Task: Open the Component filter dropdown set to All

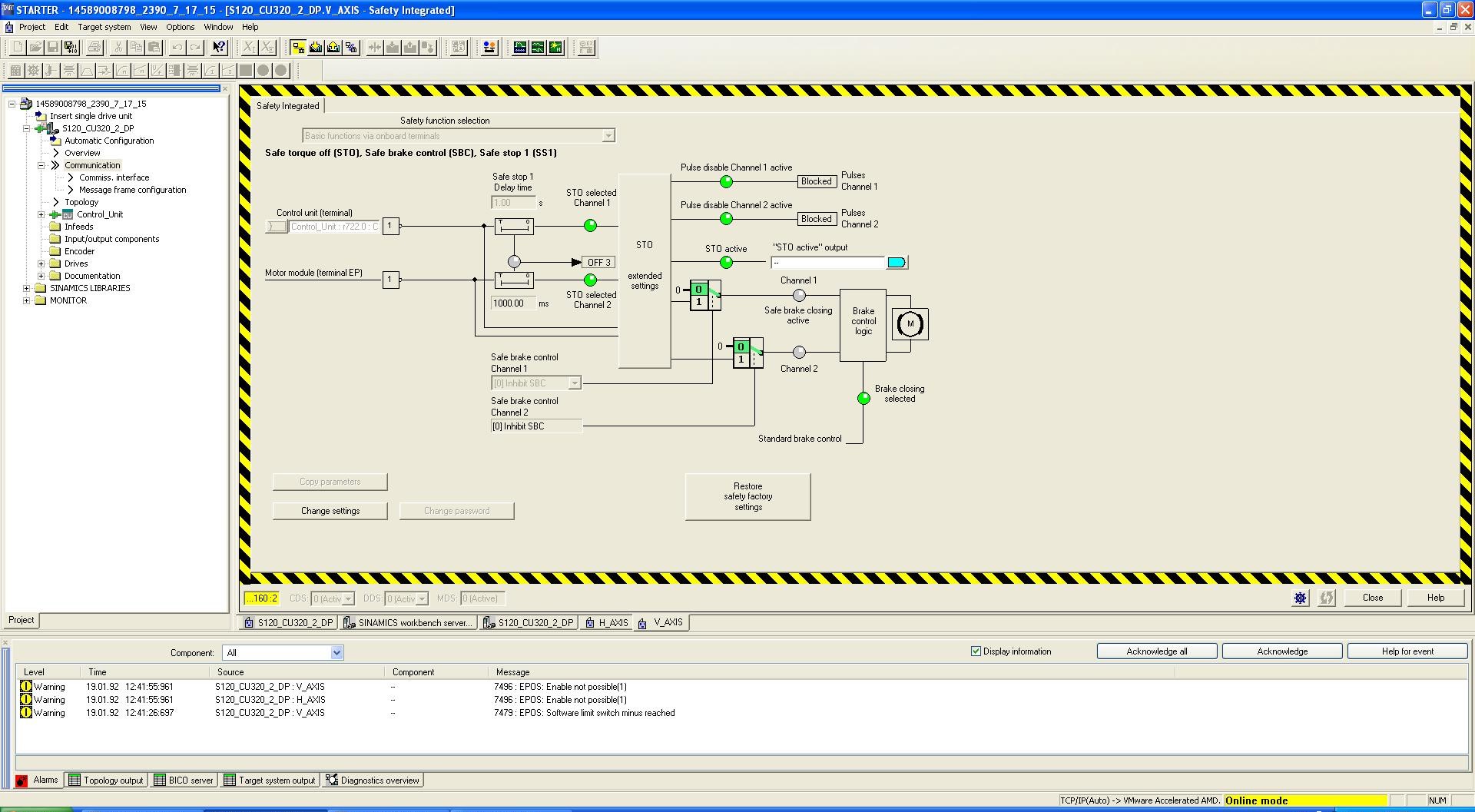Action: 336,653
